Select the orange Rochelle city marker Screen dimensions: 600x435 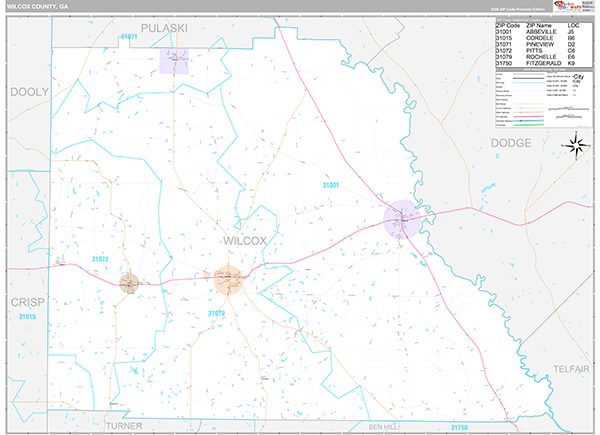(x=228, y=279)
